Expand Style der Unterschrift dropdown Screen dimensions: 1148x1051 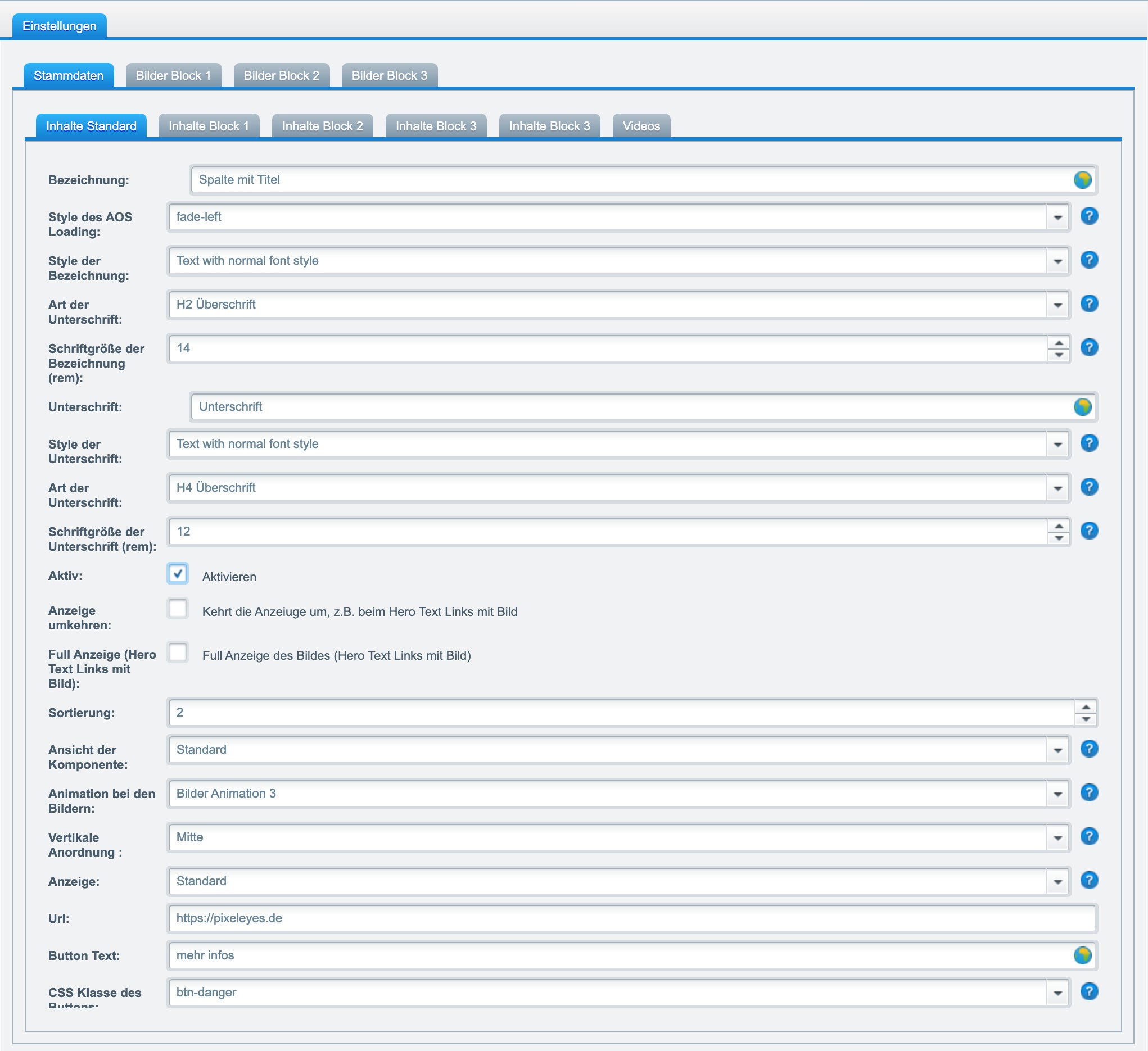coord(1057,445)
